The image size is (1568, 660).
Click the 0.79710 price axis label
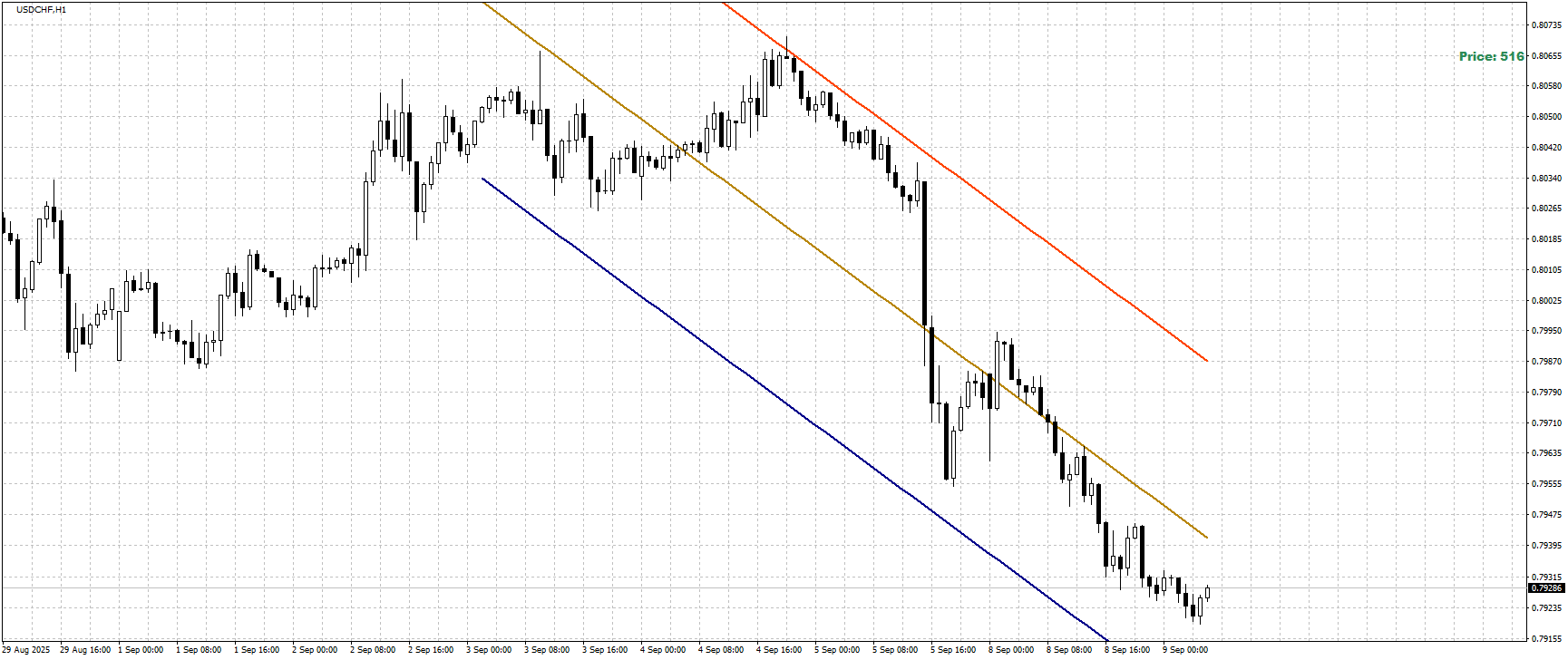[x=1546, y=423]
